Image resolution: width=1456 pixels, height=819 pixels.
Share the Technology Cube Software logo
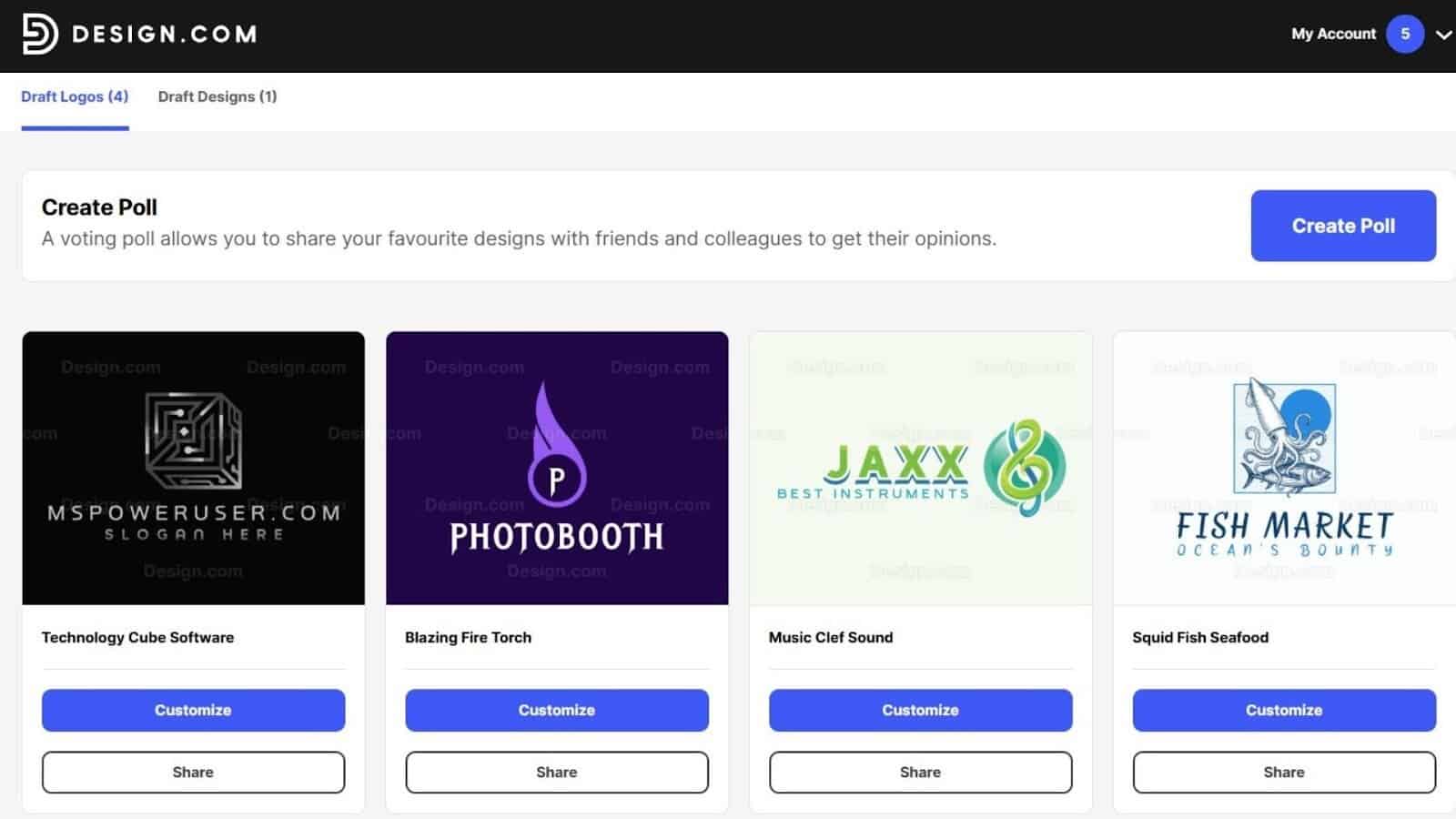pyautogui.click(x=193, y=772)
